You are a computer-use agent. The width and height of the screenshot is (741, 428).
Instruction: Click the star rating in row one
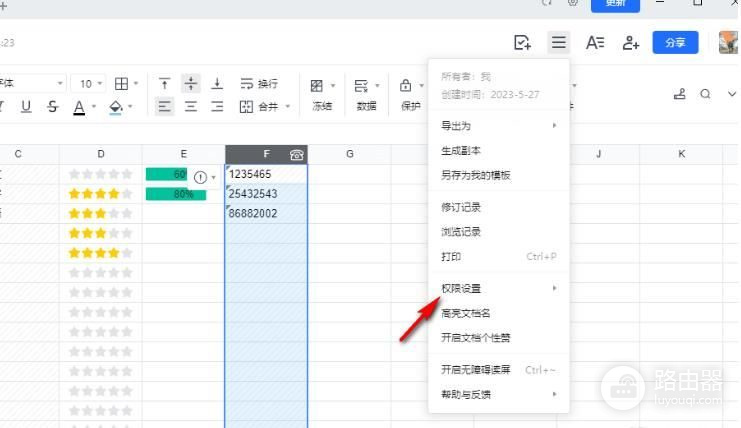(x=100, y=174)
